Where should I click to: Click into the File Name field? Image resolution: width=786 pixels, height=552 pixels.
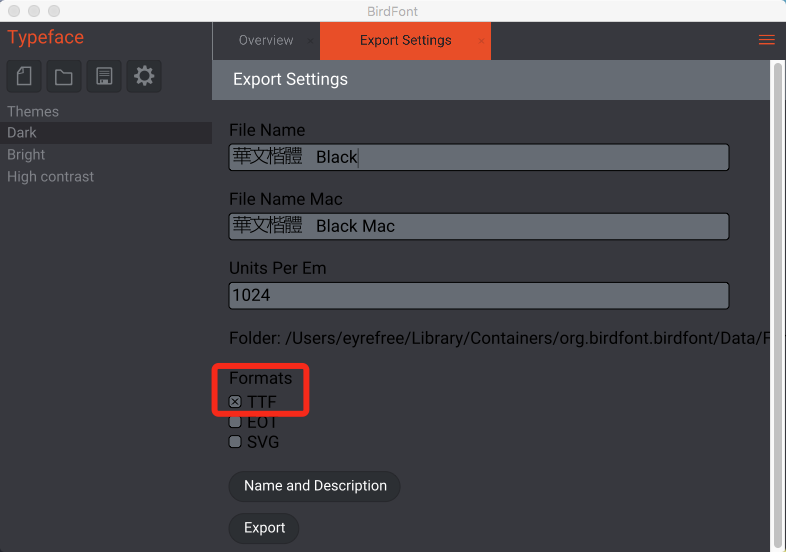coord(478,157)
